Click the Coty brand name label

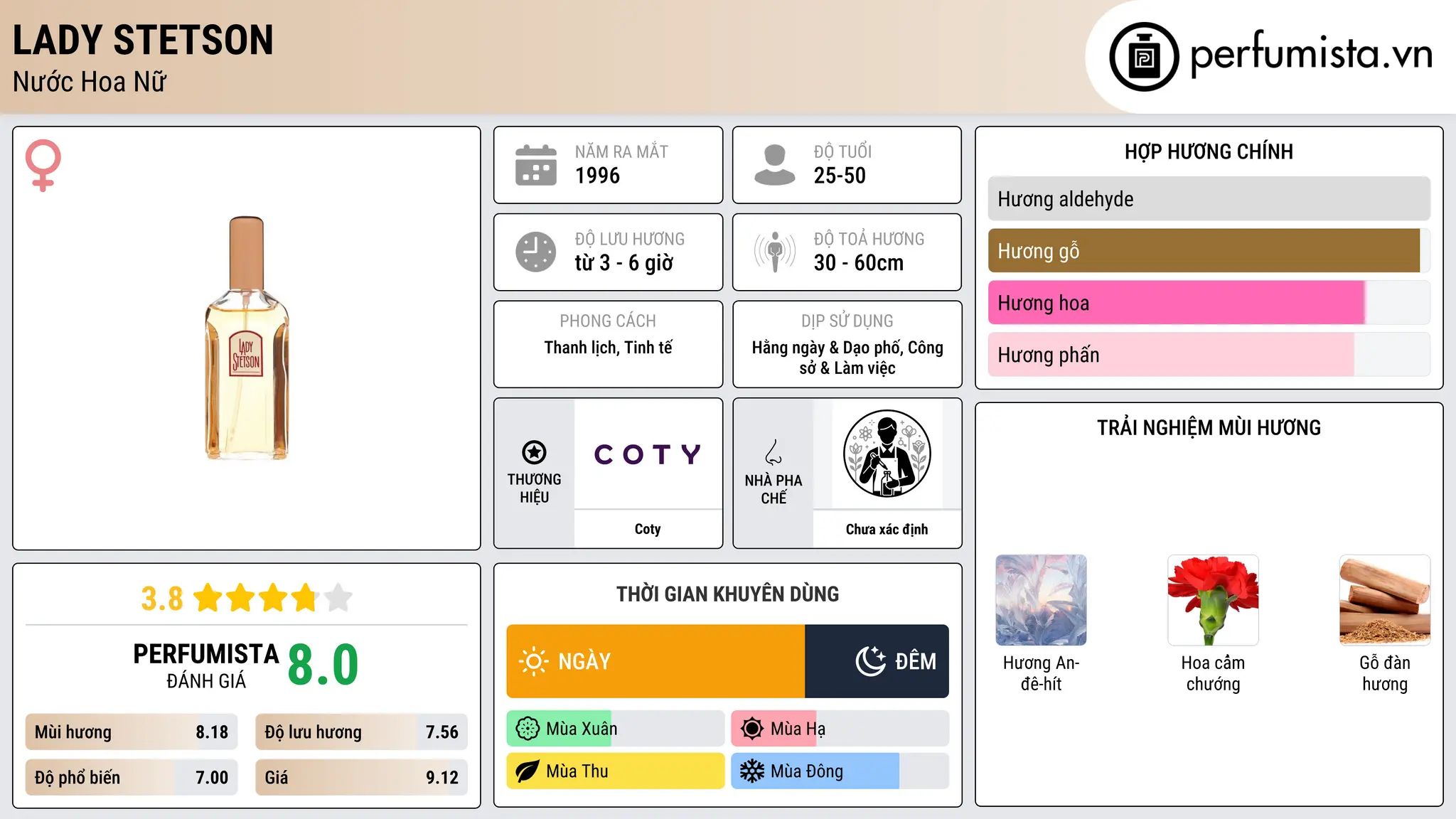tap(648, 529)
